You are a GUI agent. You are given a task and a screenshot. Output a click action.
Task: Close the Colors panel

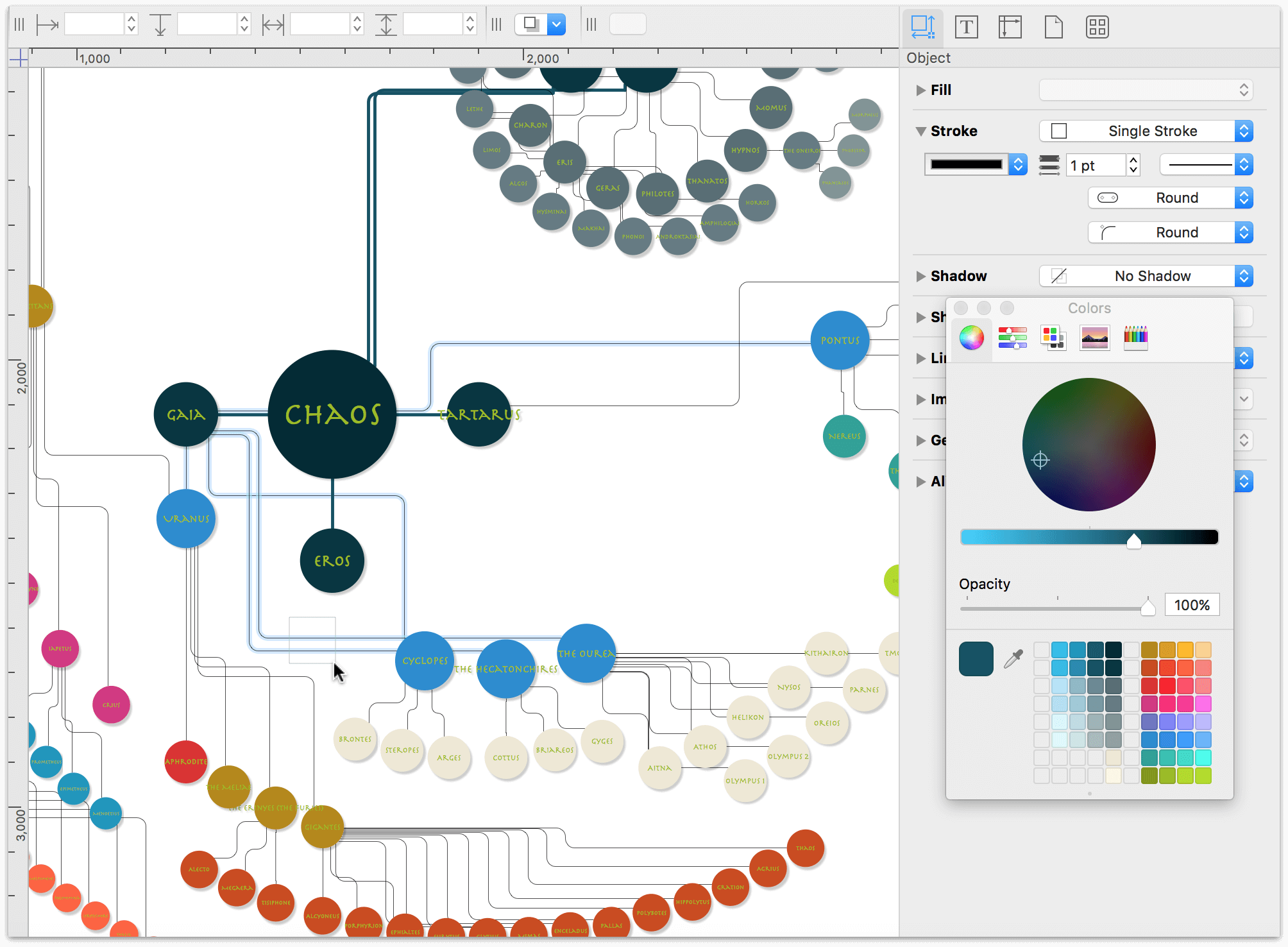click(960, 308)
